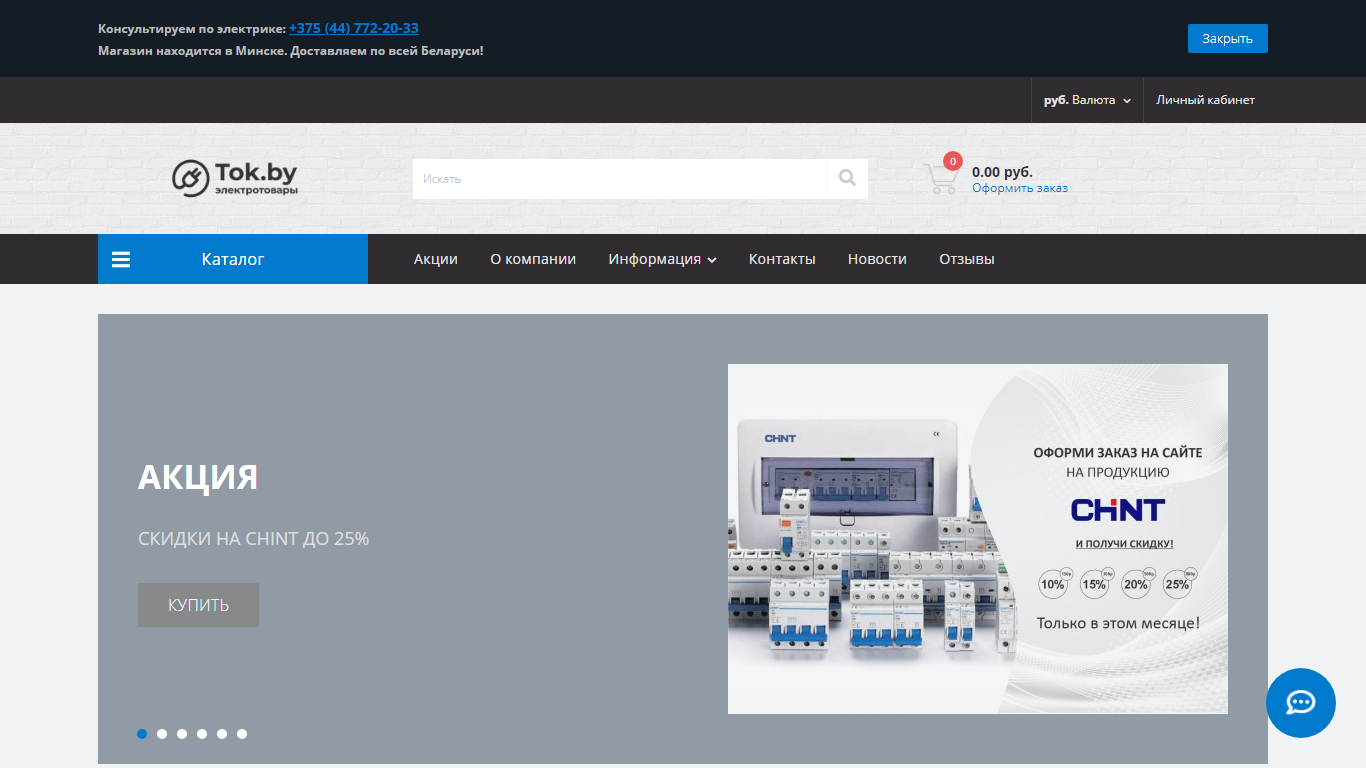
Task: Select the third slider dot
Action: [x=182, y=734]
